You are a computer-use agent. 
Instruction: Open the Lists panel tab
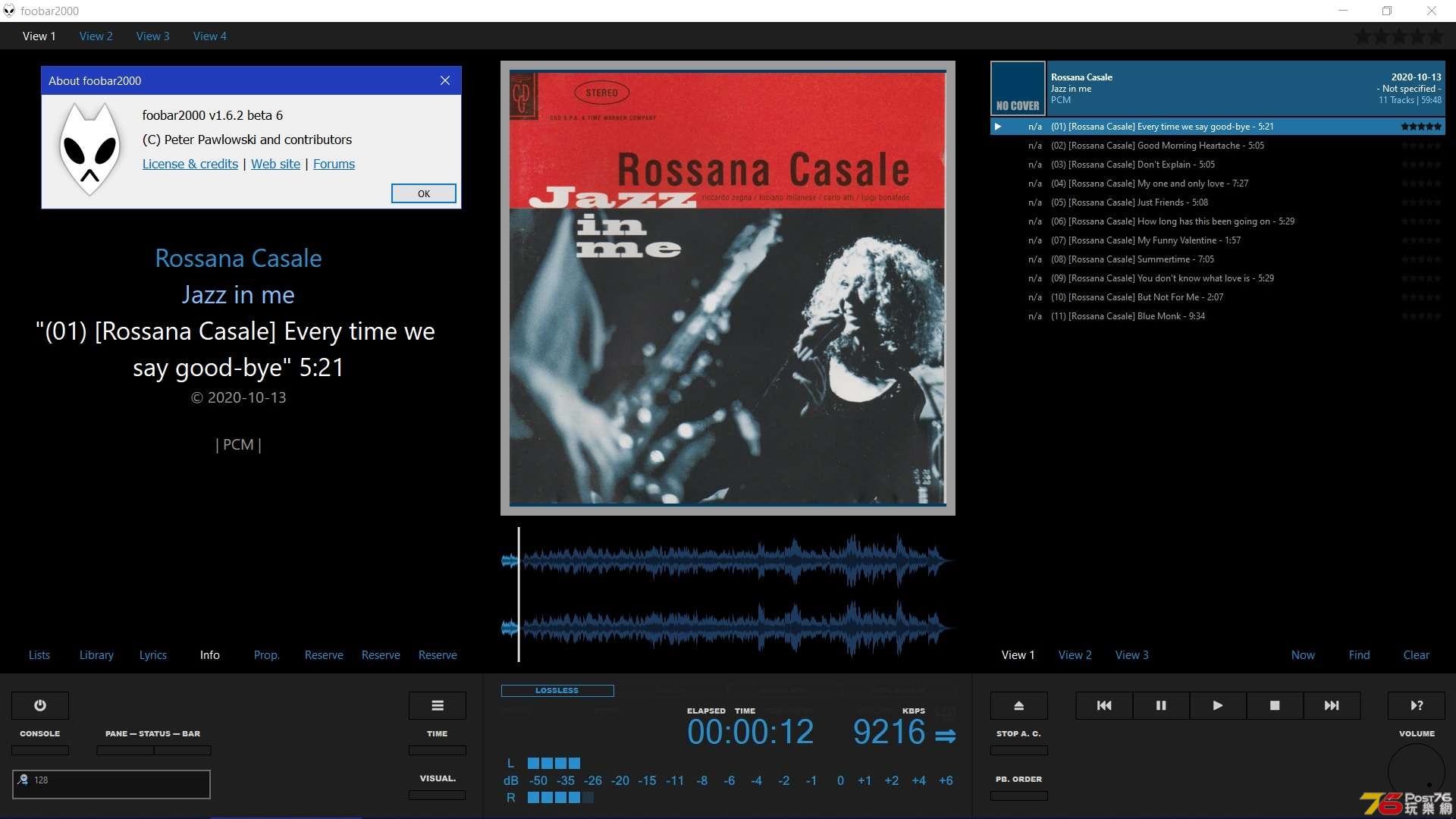click(x=39, y=654)
